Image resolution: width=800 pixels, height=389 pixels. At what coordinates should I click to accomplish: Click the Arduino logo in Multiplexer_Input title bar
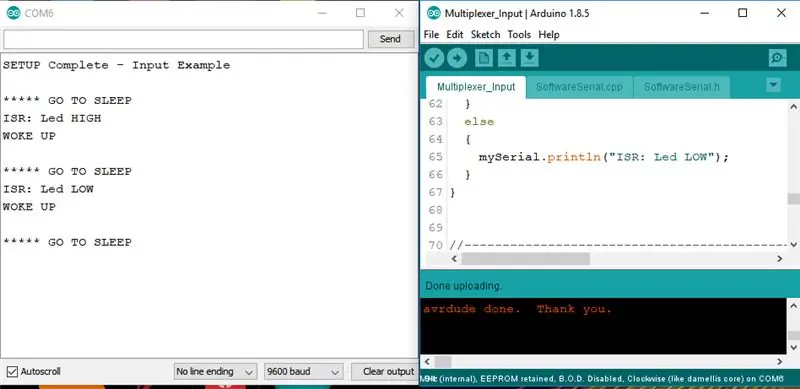[434, 13]
